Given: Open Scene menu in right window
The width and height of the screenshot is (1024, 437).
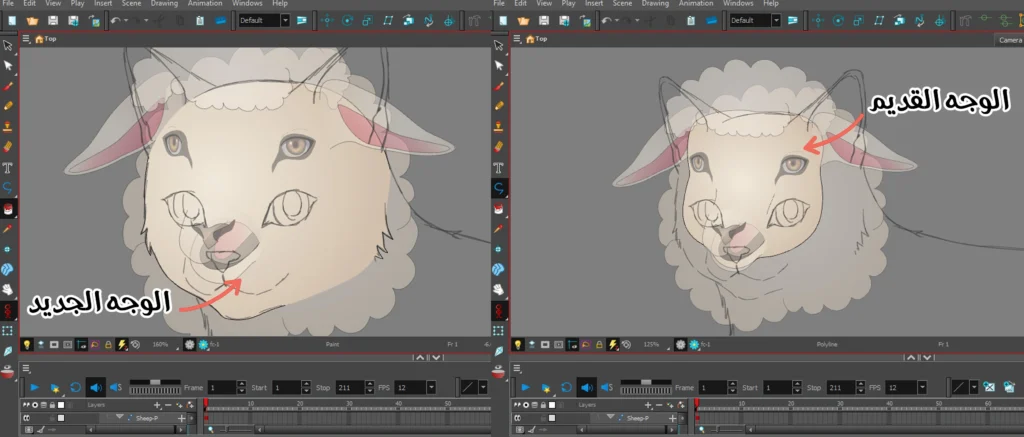Looking at the screenshot, I should (622, 3).
